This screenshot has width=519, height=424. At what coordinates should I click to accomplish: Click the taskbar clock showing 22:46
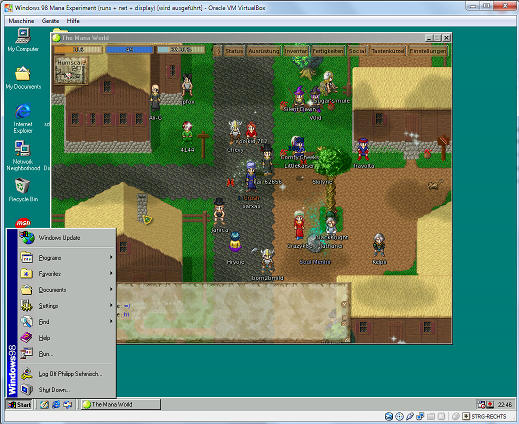(504, 405)
